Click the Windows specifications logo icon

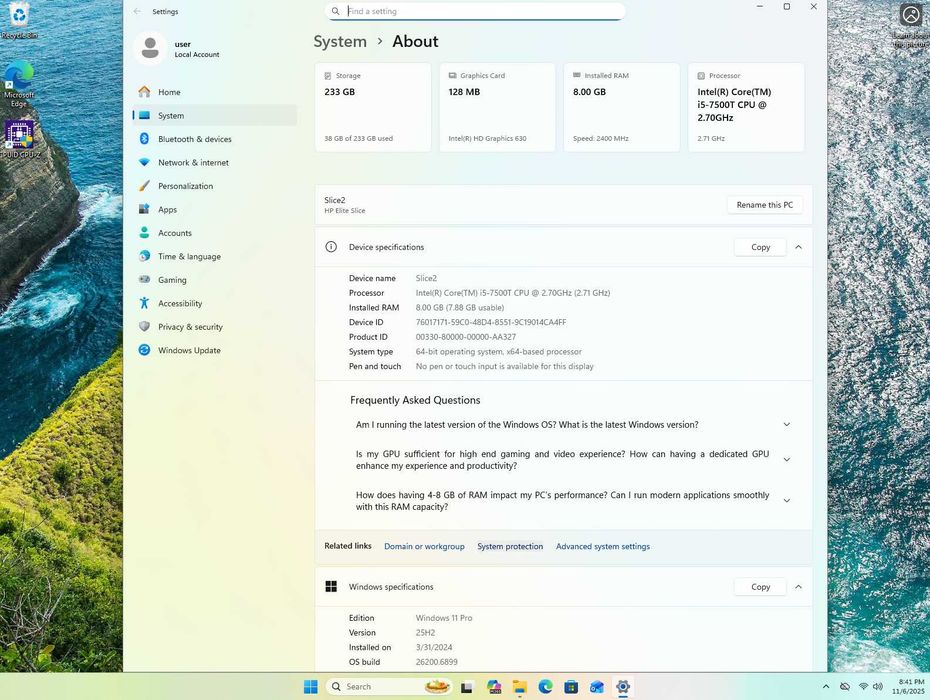coord(331,587)
